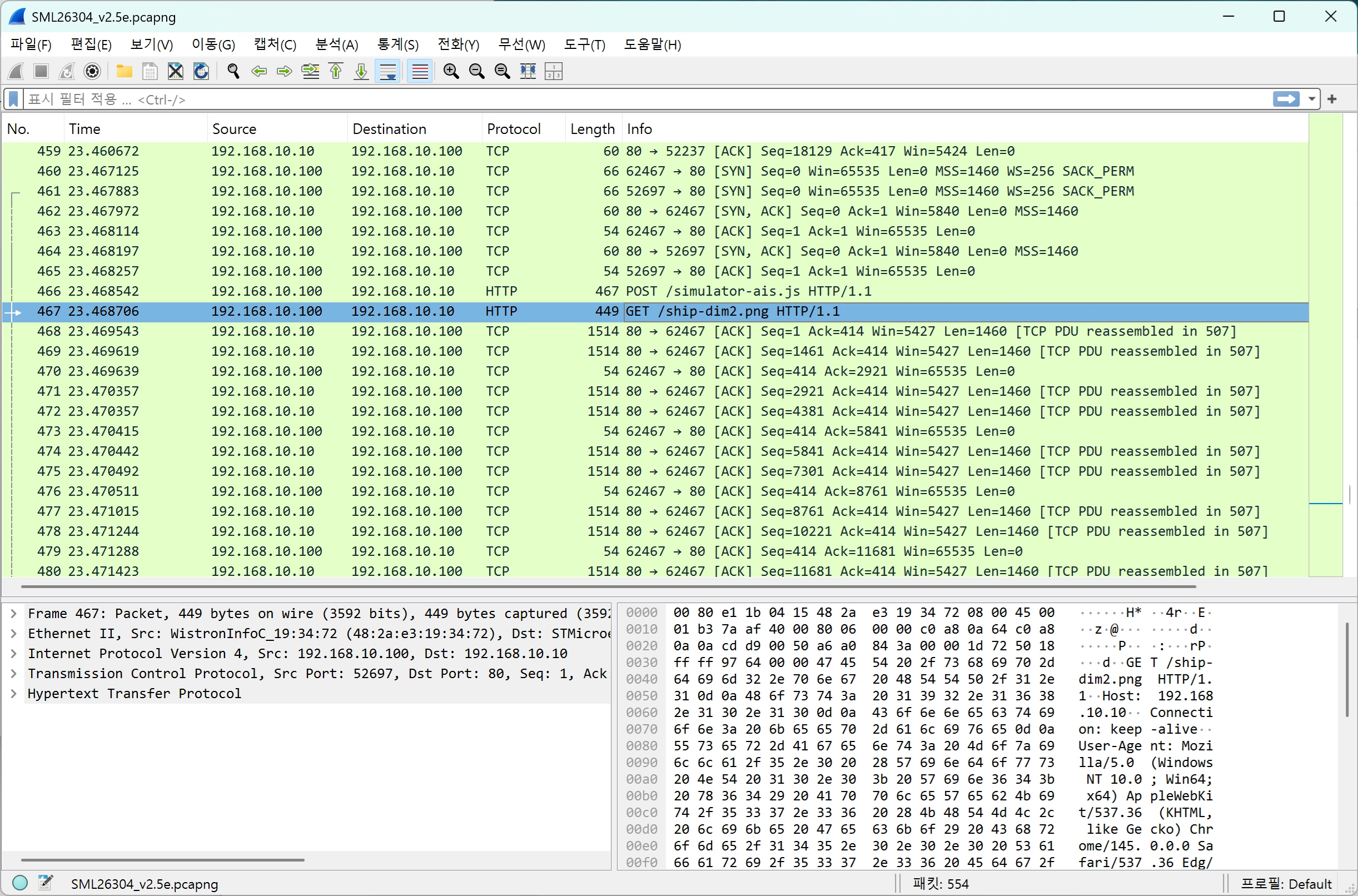Viewport: 1358px width, 896px height.
Task: Click the packet list horizontal scrollbar
Action: (x=609, y=586)
